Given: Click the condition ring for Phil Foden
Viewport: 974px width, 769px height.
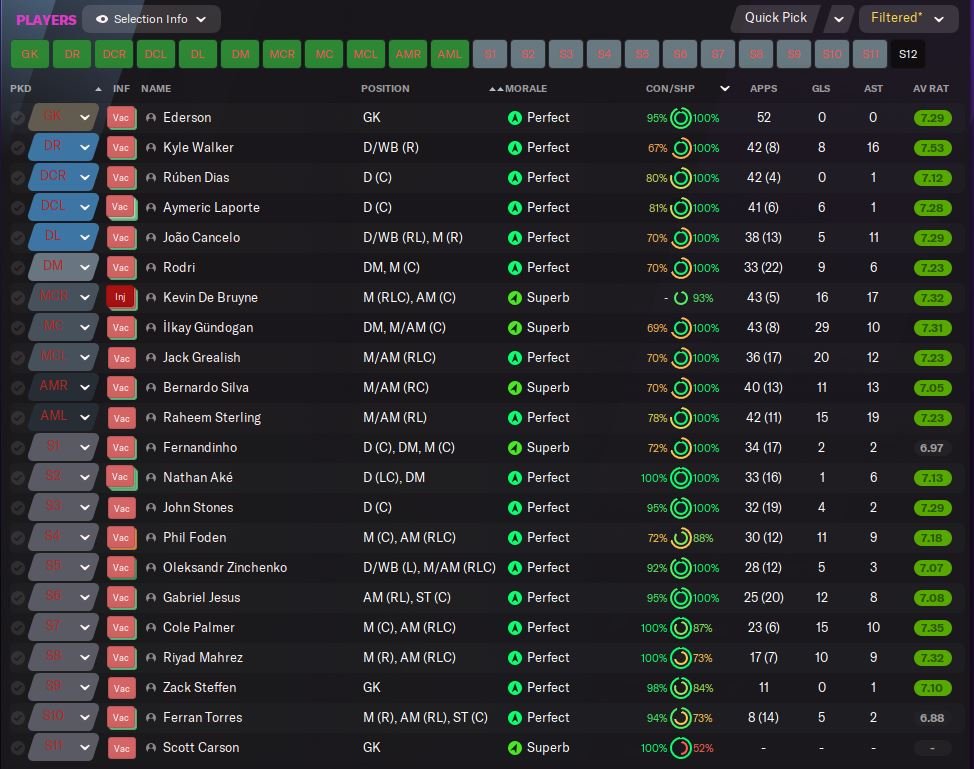Looking at the screenshot, I should point(681,538).
